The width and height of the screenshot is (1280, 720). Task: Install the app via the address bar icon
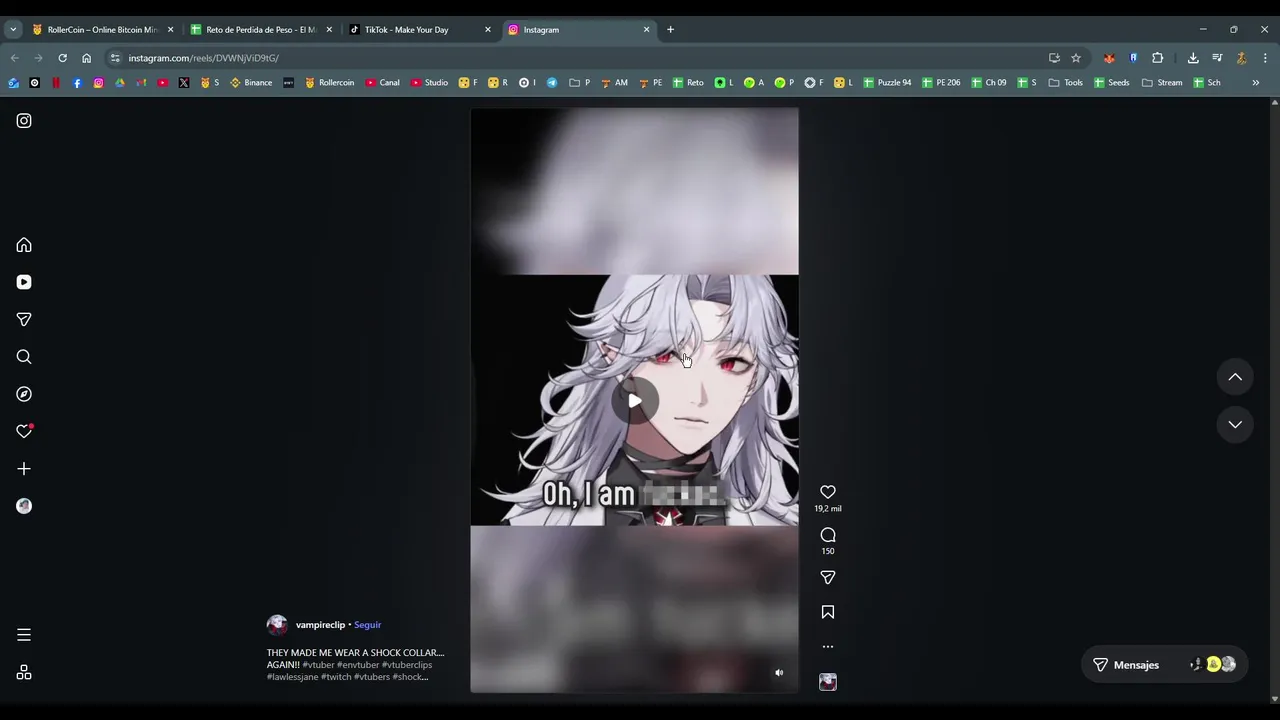1054,58
